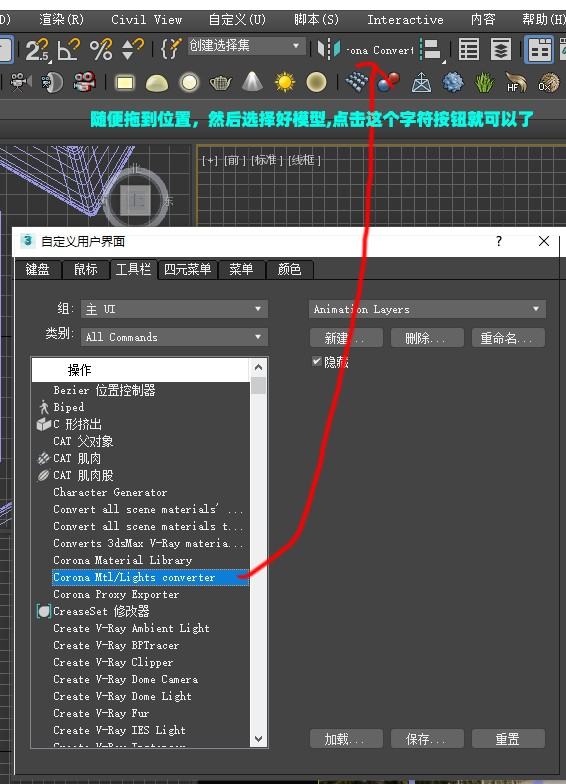Click the camera with half-moon icon
The width and height of the screenshot is (566, 784).
52,82
